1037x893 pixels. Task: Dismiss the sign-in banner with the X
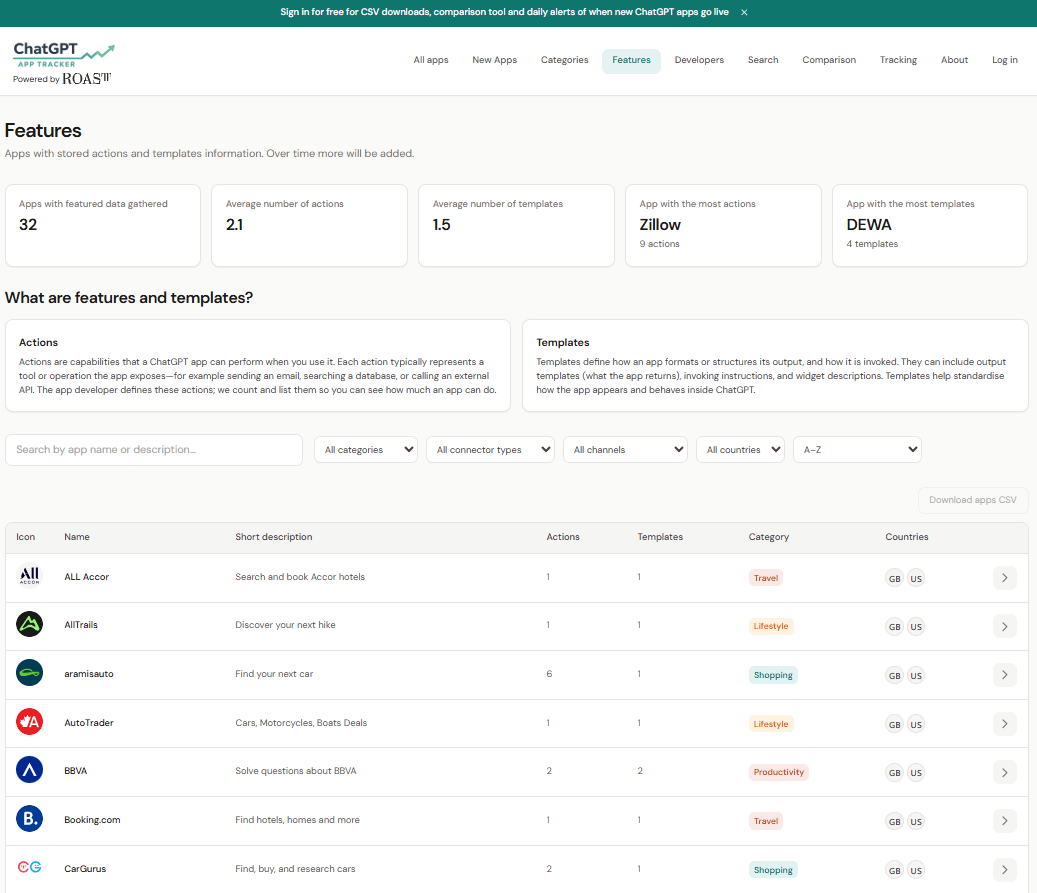[745, 13]
